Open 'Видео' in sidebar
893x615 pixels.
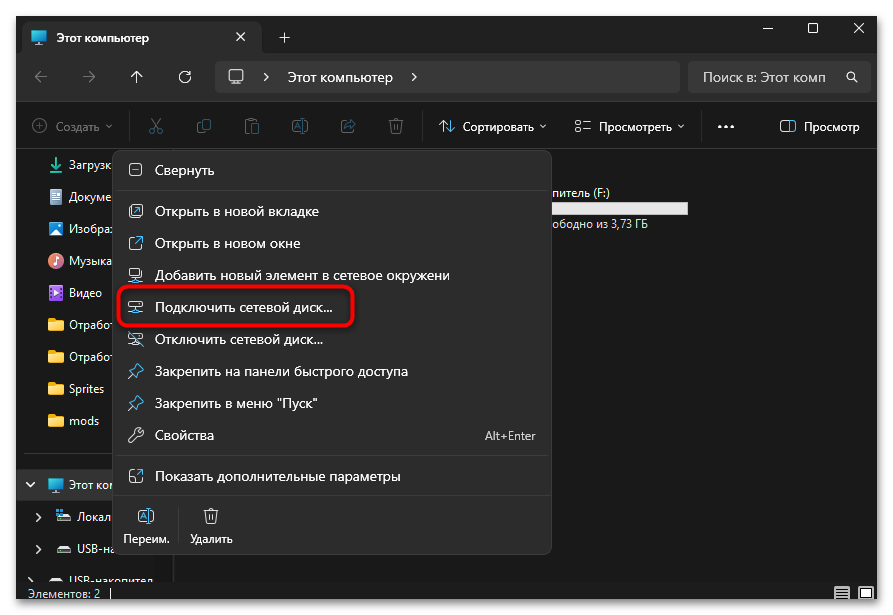tap(75, 293)
